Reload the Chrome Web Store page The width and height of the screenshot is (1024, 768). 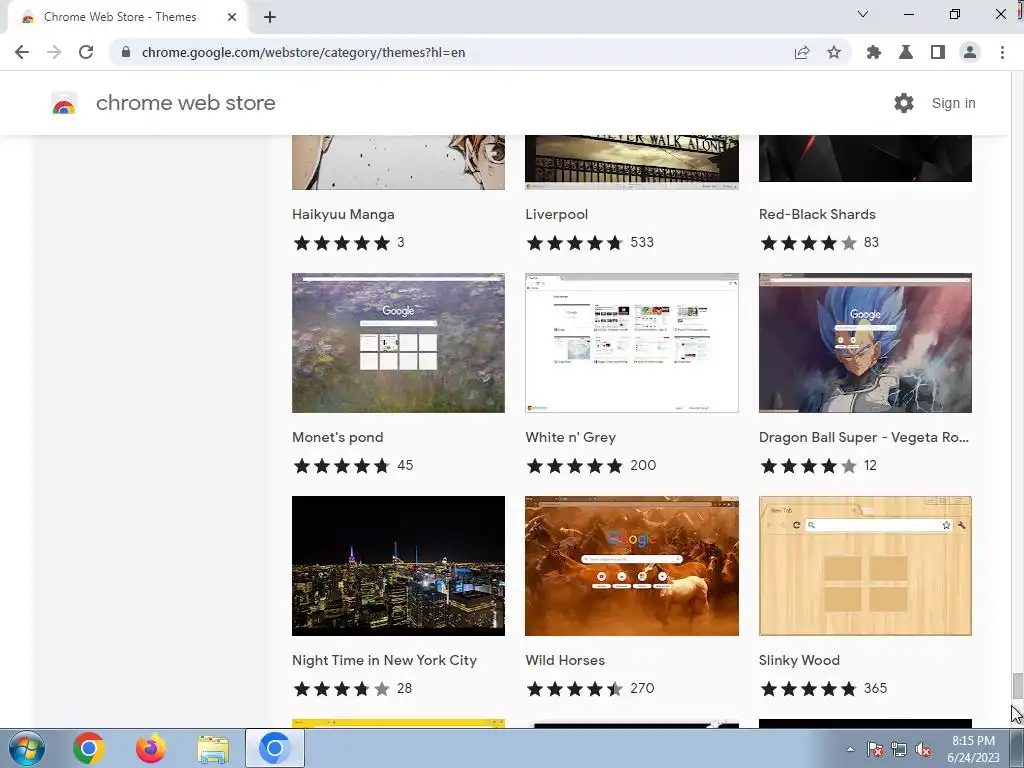coord(86,52)
